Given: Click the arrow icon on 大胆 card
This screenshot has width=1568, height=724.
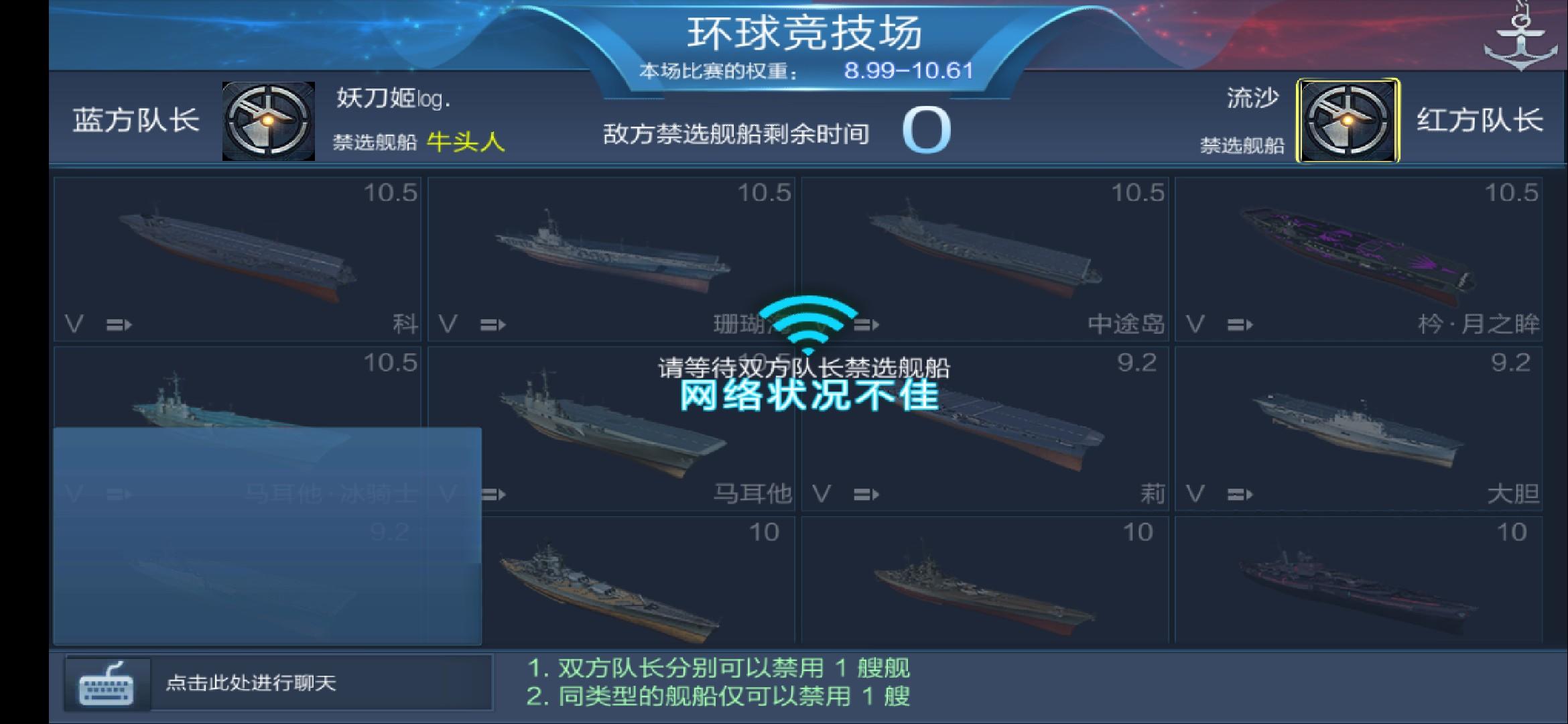Looking at the screenshot, I should point(1240,495).
